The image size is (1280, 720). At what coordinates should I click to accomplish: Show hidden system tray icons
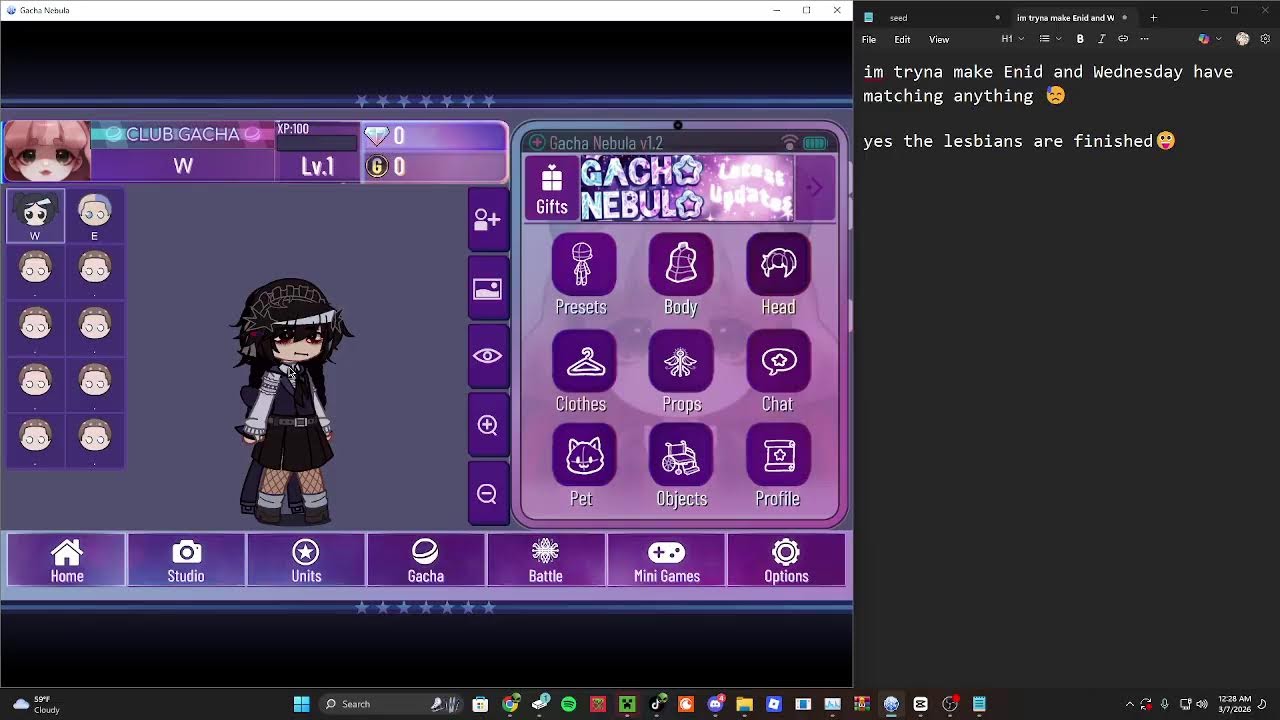[x=1129, y=704]
